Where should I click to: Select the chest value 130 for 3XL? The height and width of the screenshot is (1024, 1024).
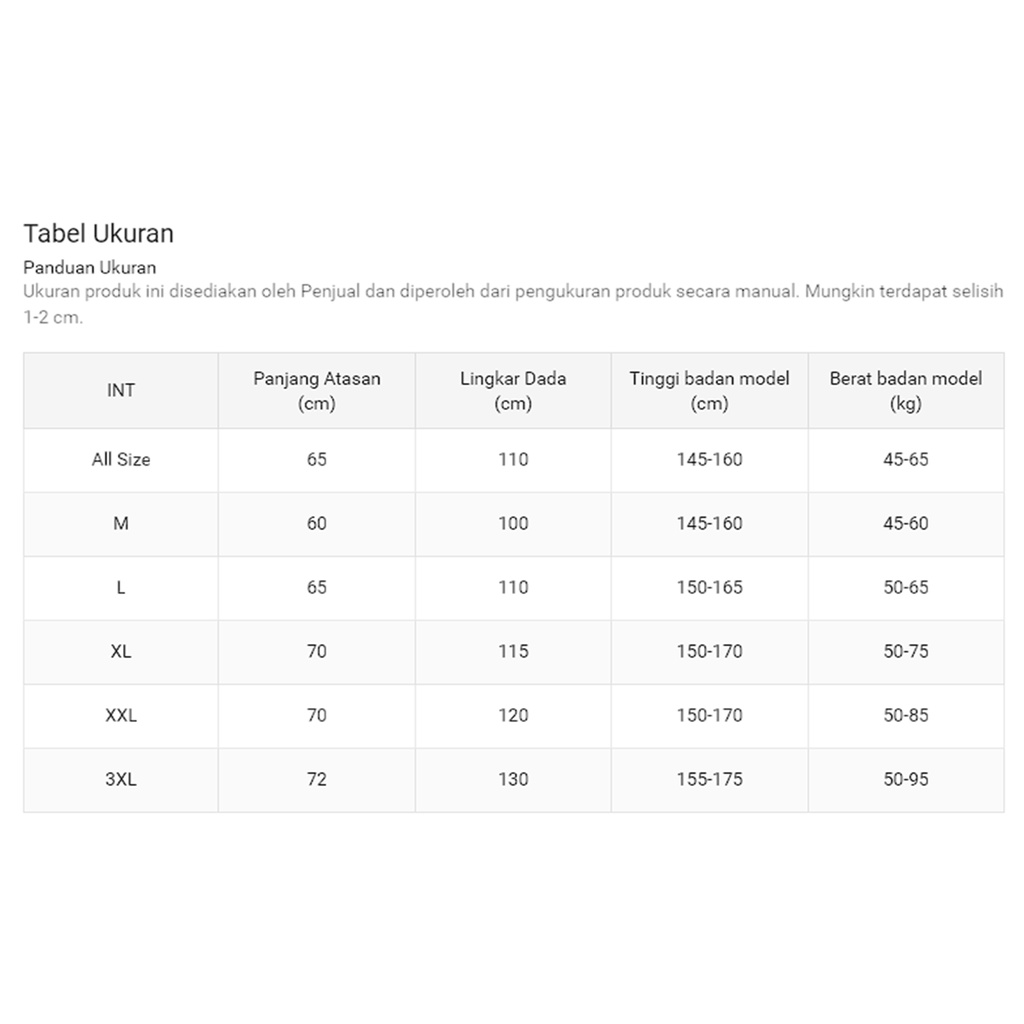(513, 780)
